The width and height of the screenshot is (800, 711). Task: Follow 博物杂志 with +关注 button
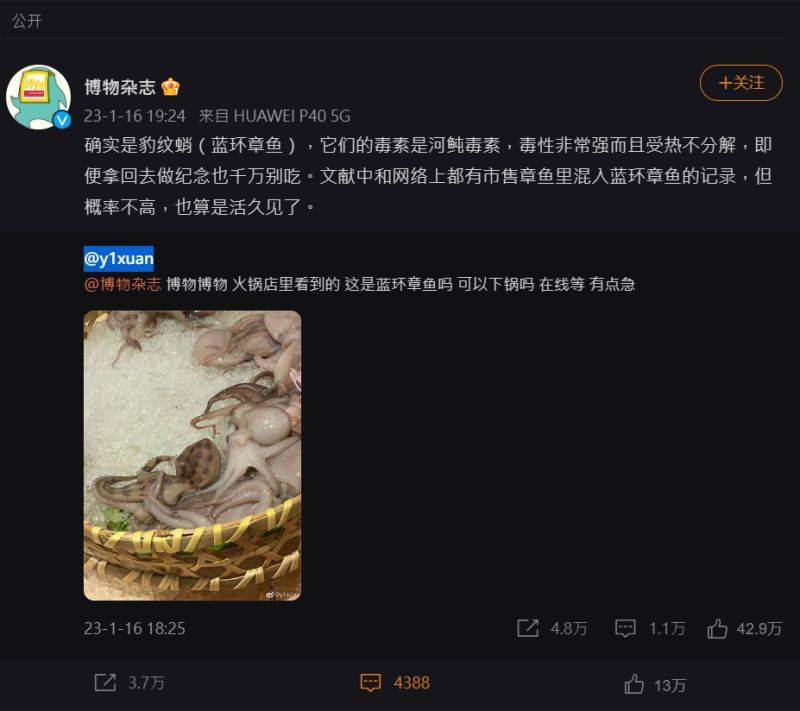point(741,83)
